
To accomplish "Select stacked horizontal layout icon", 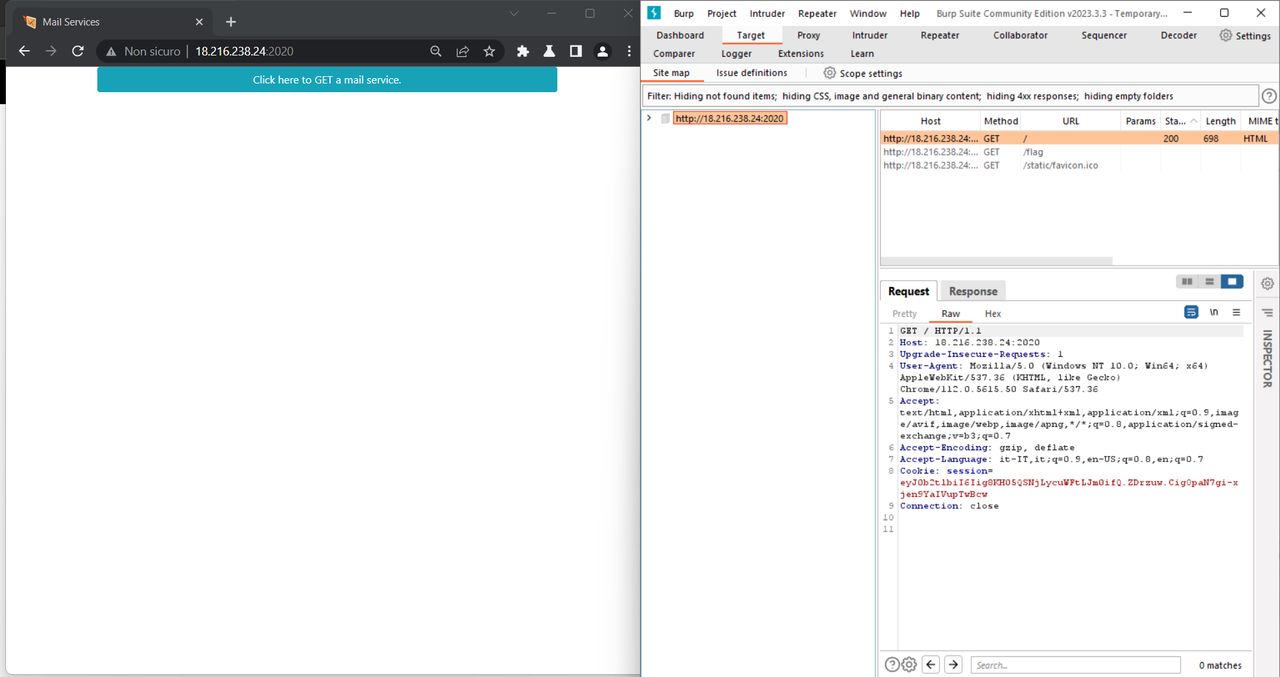I will tap(1210, 282).
